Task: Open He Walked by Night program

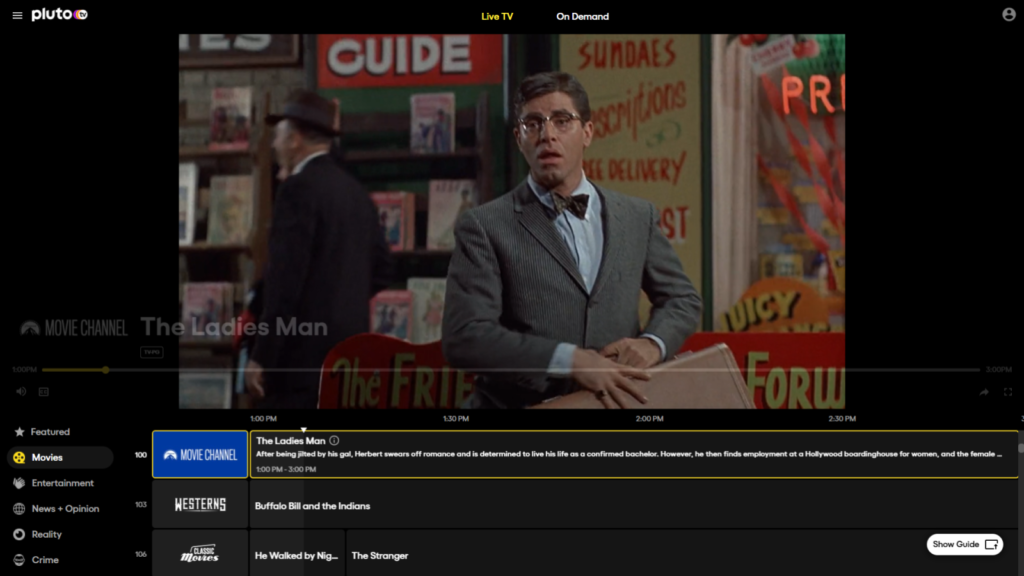Action: coord(297,555)
